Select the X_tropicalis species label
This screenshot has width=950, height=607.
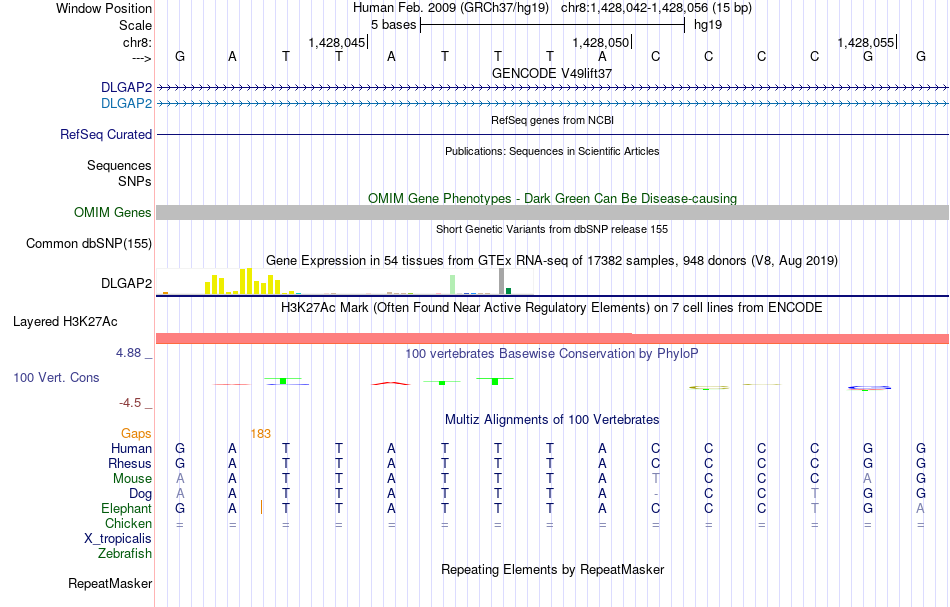pyautogui.click(x=118, y=539)
